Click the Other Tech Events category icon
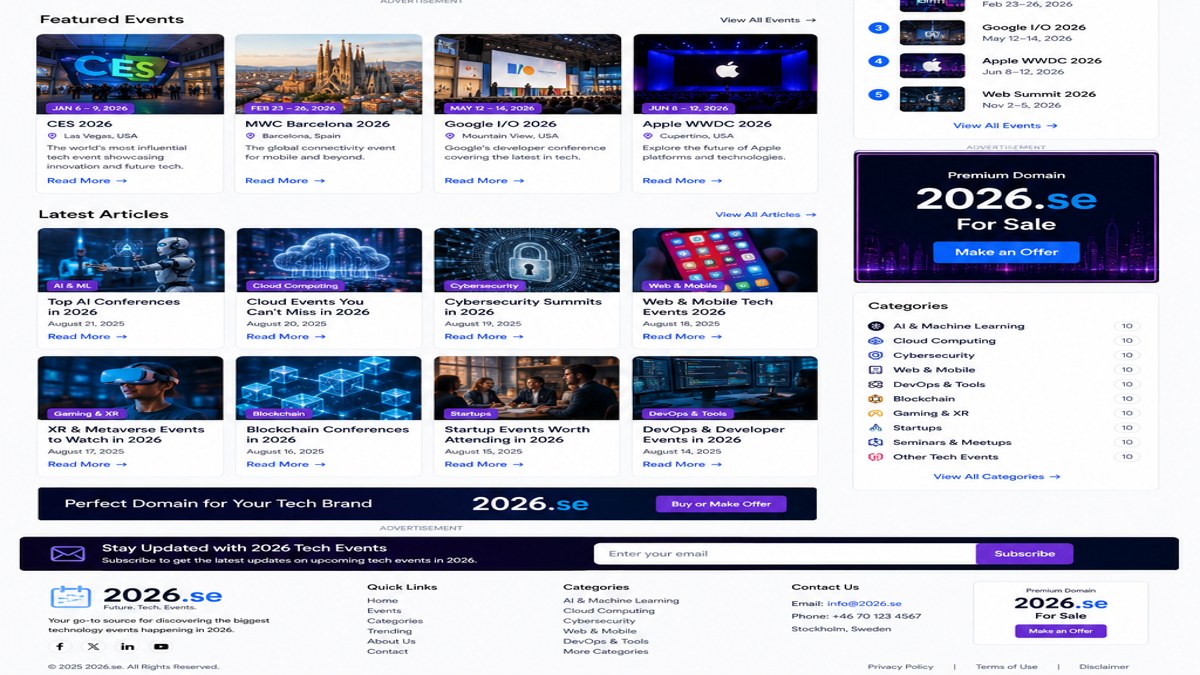The height and width of the screenshot is (675, 1200). (875, 457)
